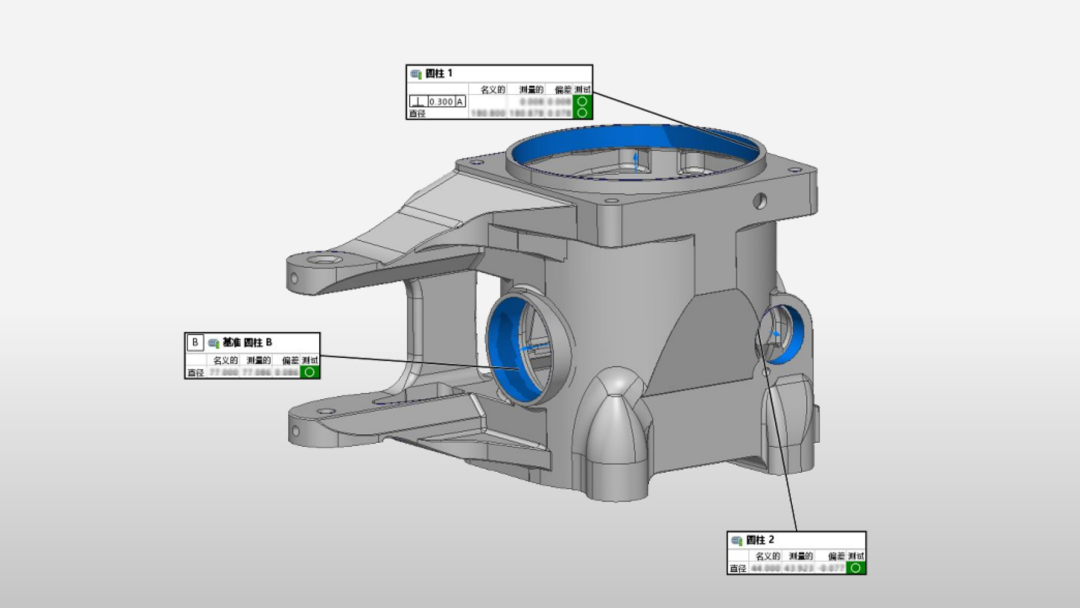Click the 0.300 tolerance value in 圆柱 1
The image size is (1080, 608).
(x=441, y=102)
